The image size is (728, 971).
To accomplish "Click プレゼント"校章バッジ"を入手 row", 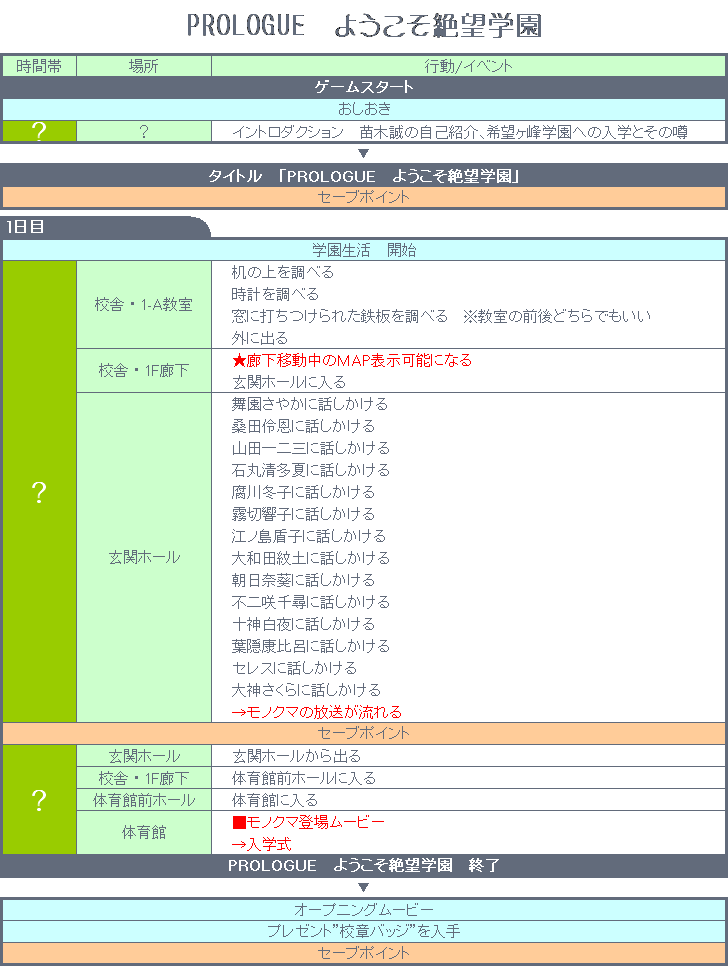I will (364, 931).
